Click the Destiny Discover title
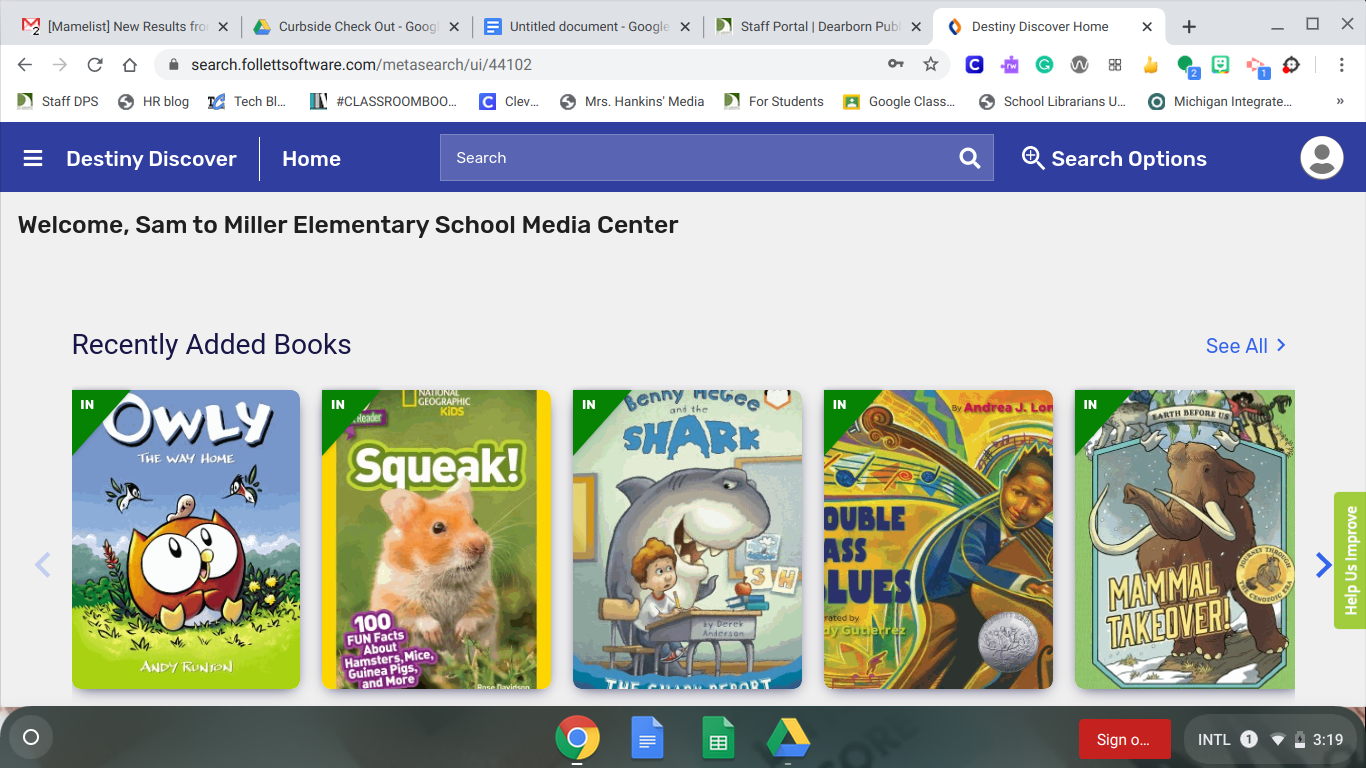The width and height of the screenshot is (1366, 768). (151, 159)
